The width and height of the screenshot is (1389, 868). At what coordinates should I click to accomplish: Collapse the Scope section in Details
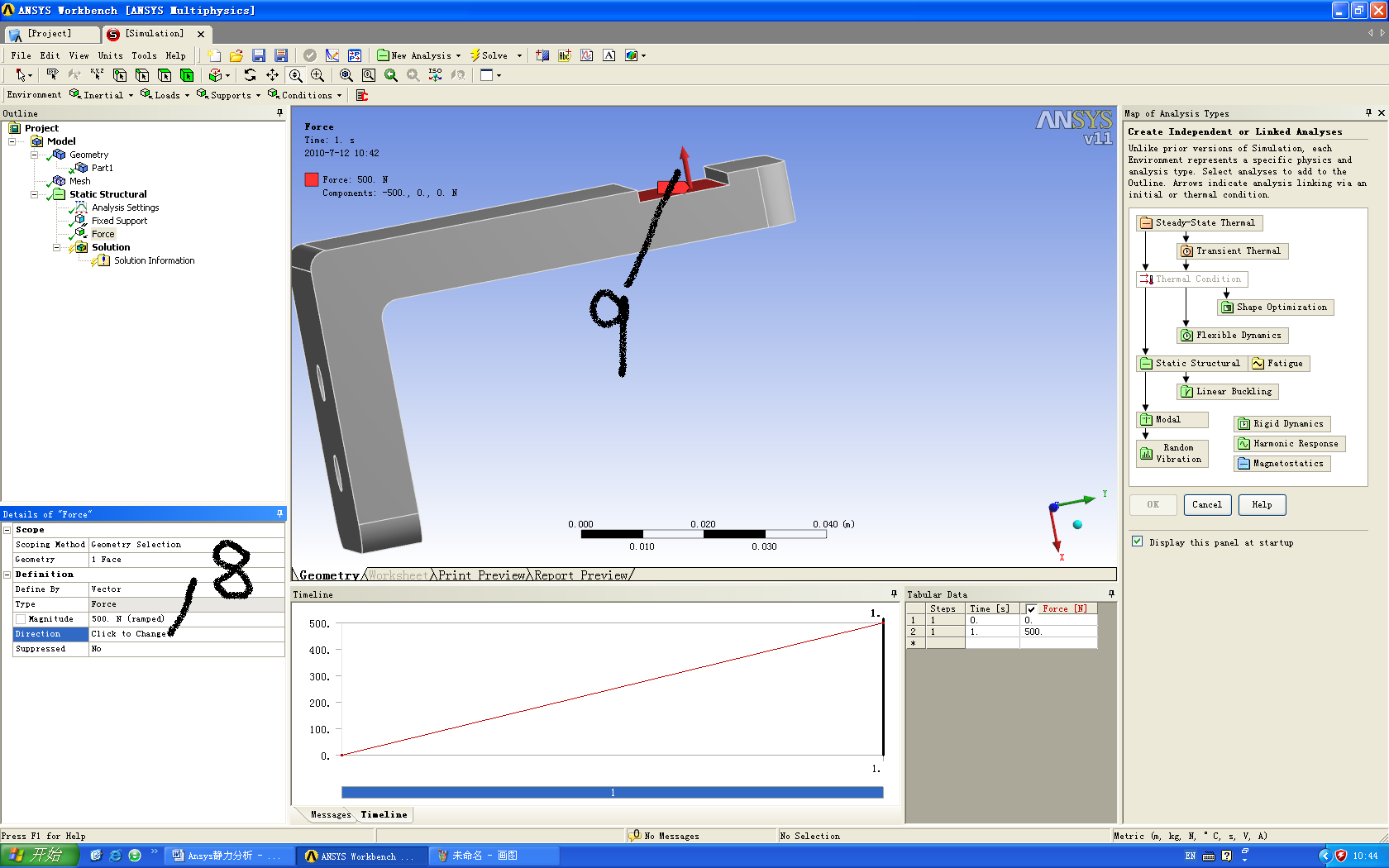[7, 530]
